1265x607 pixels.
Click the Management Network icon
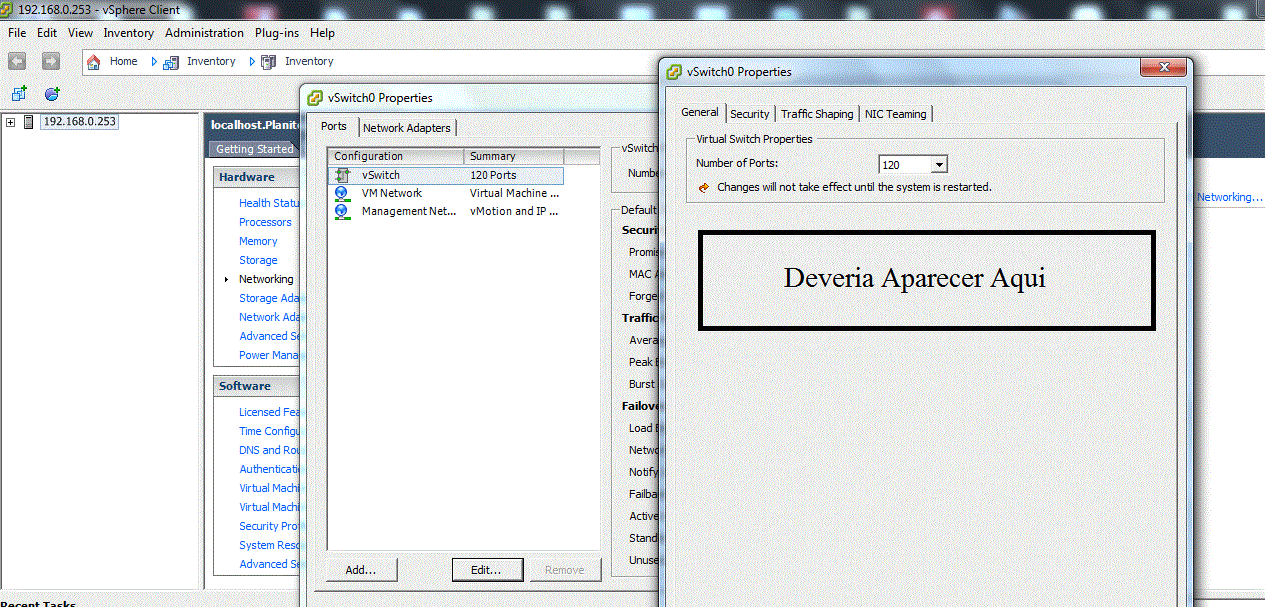(341, 211)
